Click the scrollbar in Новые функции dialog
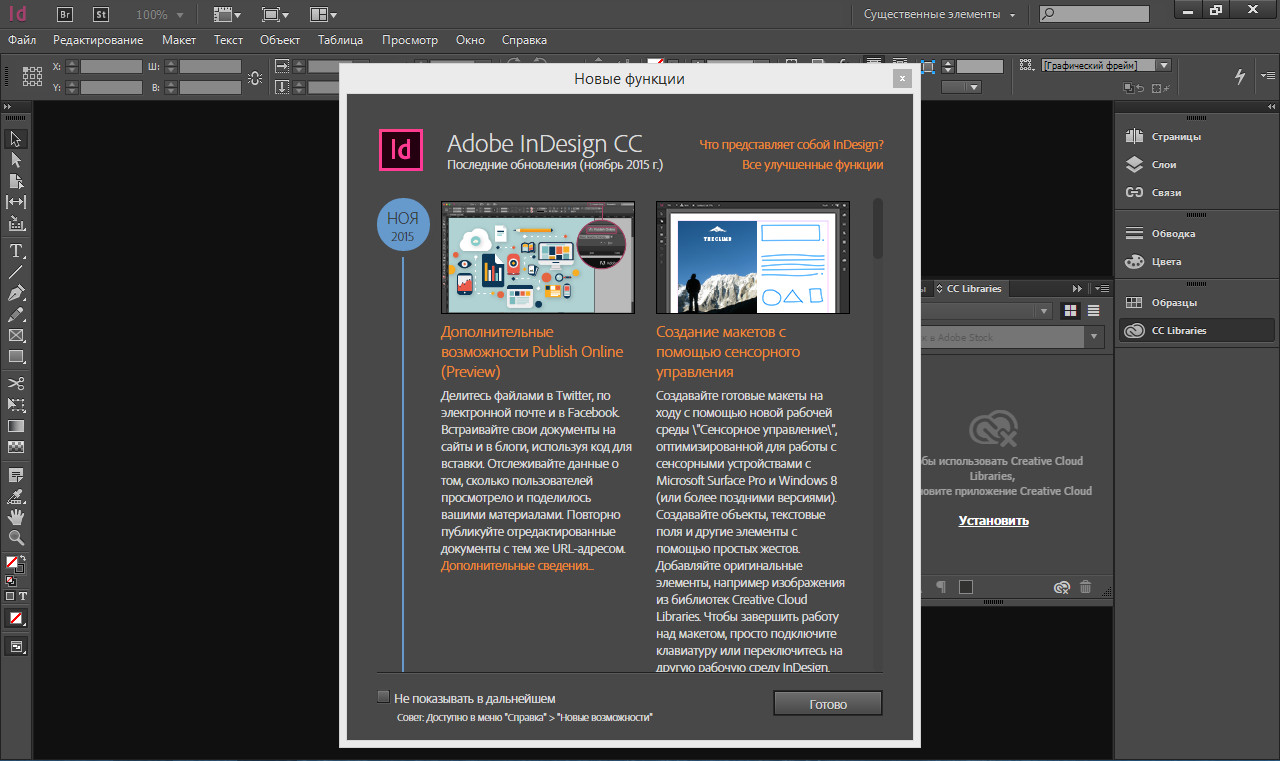This screenshot has width=1280, height=761. pyautogui.click(x=878, y=229)
